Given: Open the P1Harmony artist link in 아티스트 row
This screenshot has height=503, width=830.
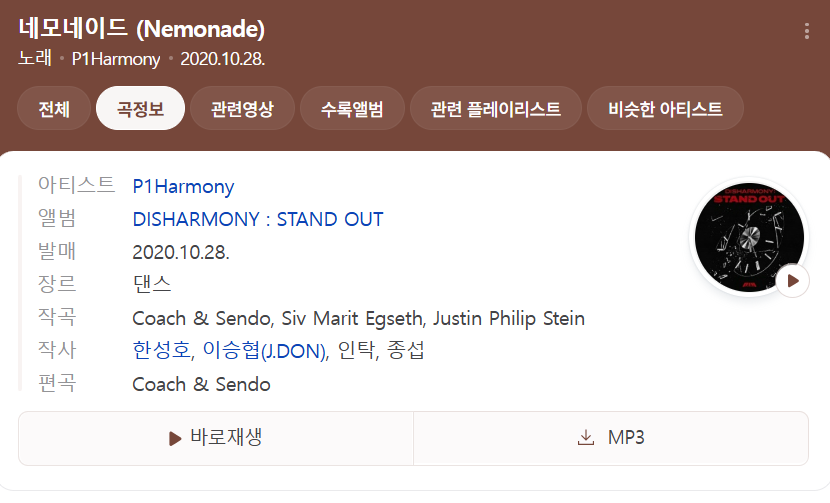Looking at the screenshot, I should (x=183, y=186).
